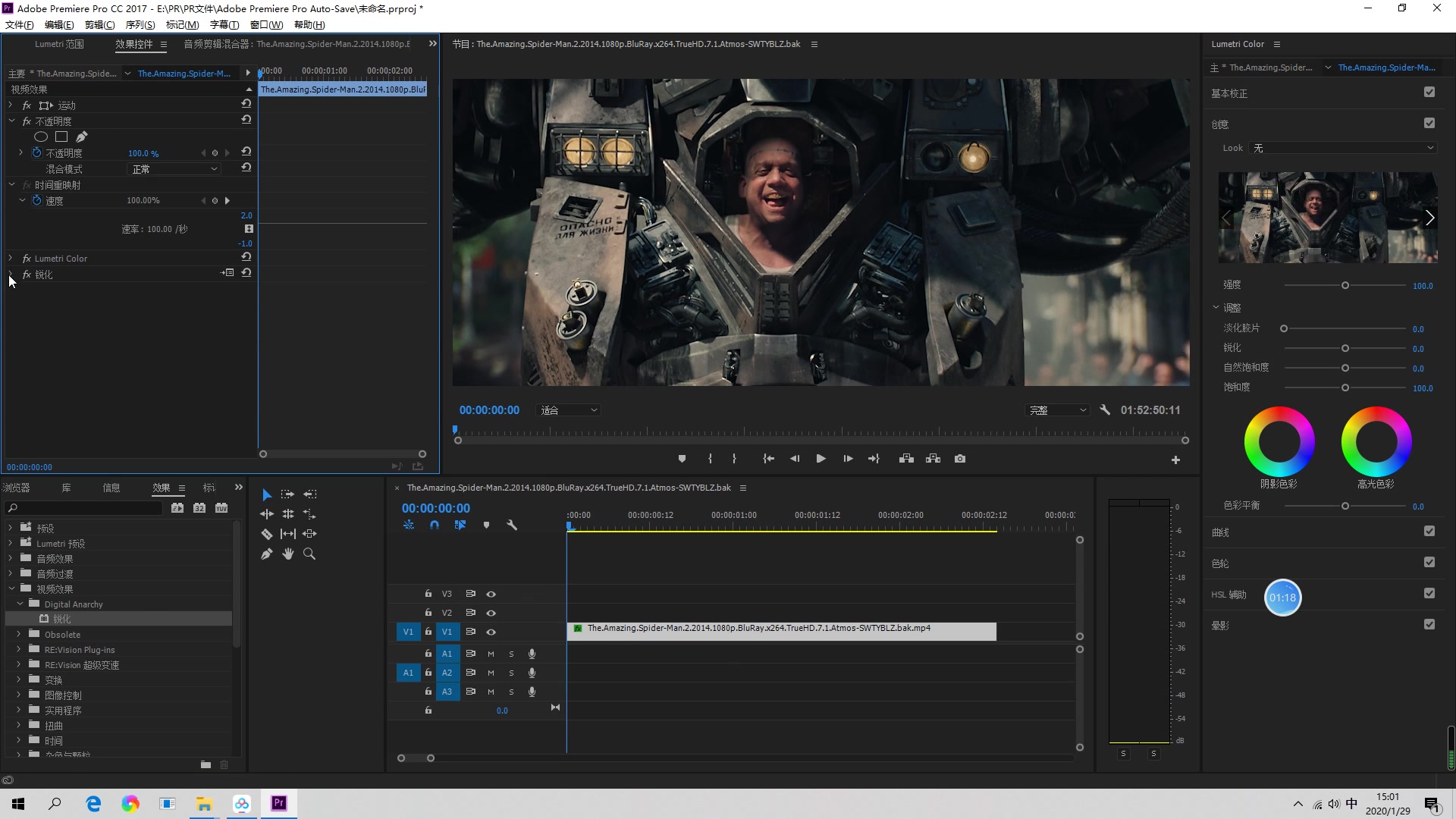This screenshot has height=819, width=1456.
Task: Uncheck the Basic Correction checkbox
Action: (x=1429, y=92)
